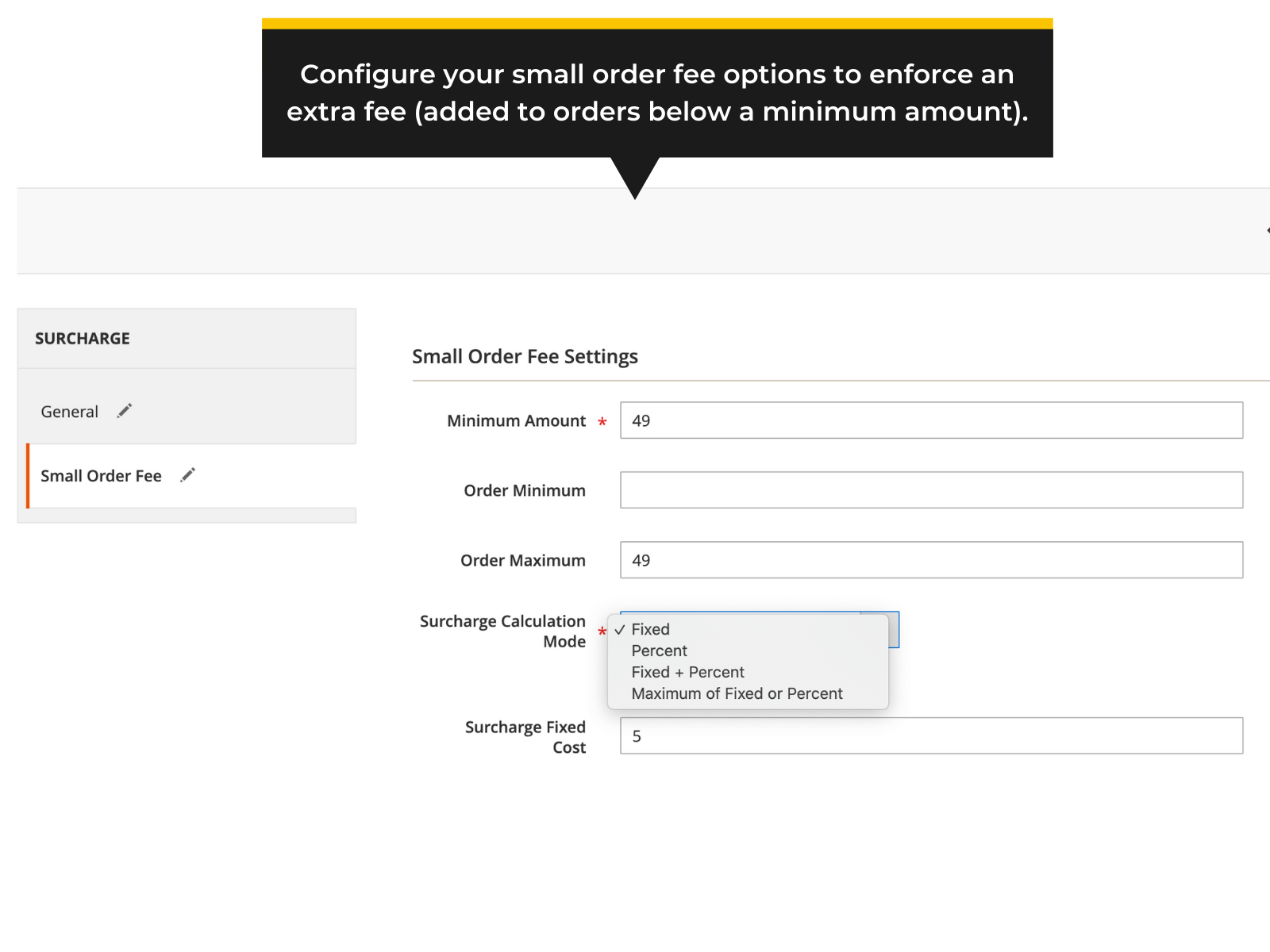Choose the Fixed + Percent option
This screenshot has height=952, width=1270.
click(x=687, y=672)
